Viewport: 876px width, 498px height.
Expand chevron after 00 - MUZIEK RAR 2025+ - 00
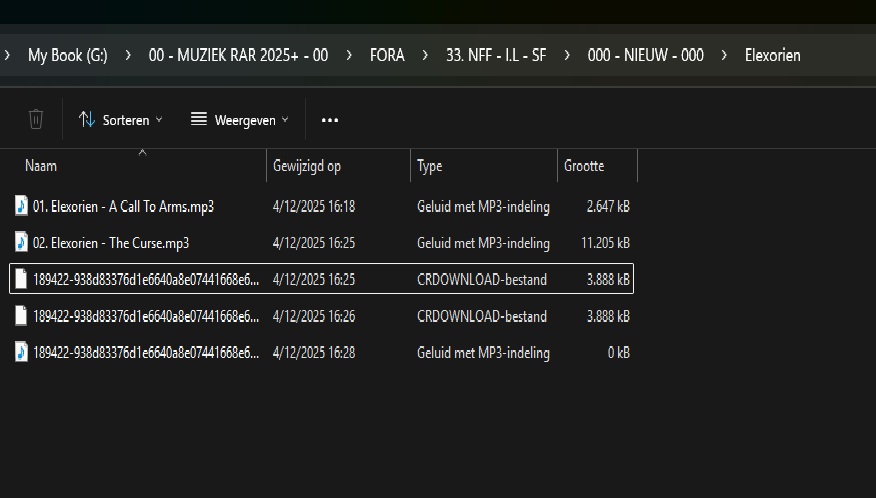tap(349, 55)
